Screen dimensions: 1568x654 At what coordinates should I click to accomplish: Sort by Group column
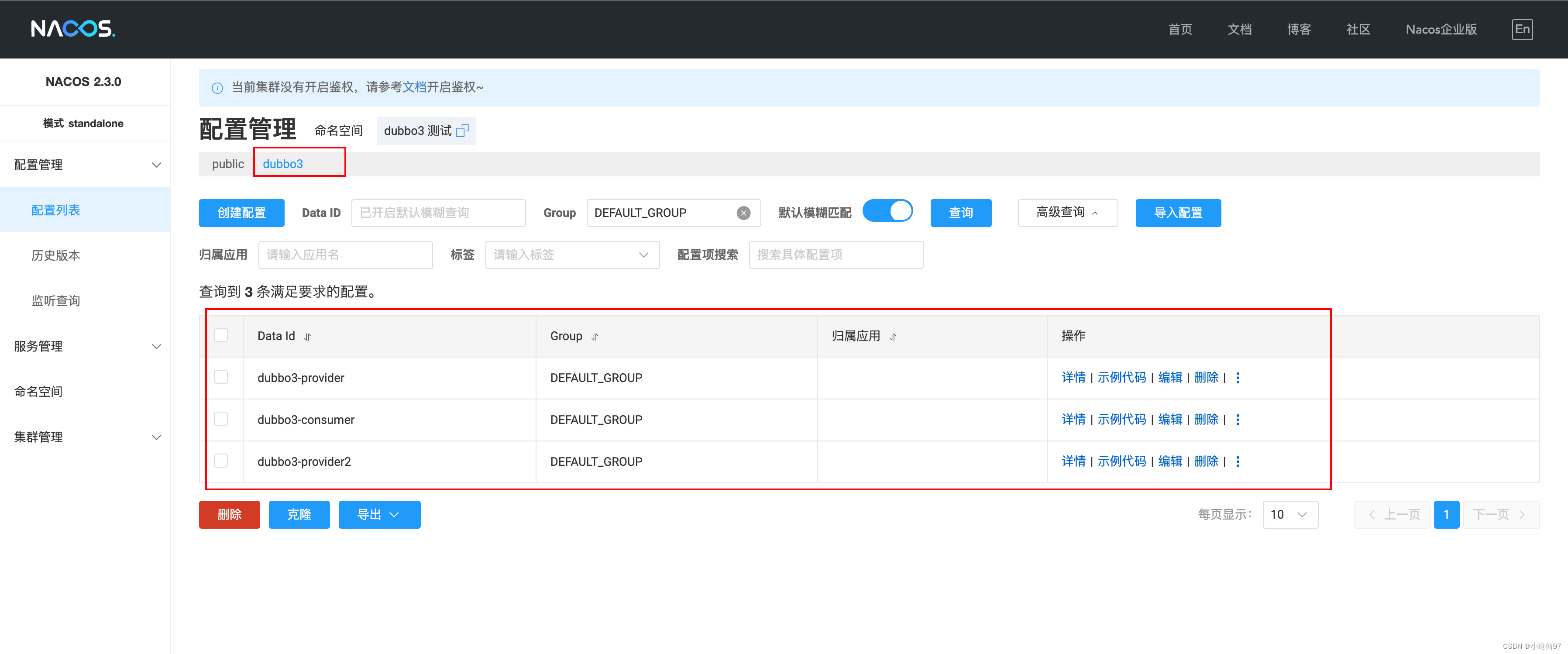pyautogui.click(x=595, y=337)
